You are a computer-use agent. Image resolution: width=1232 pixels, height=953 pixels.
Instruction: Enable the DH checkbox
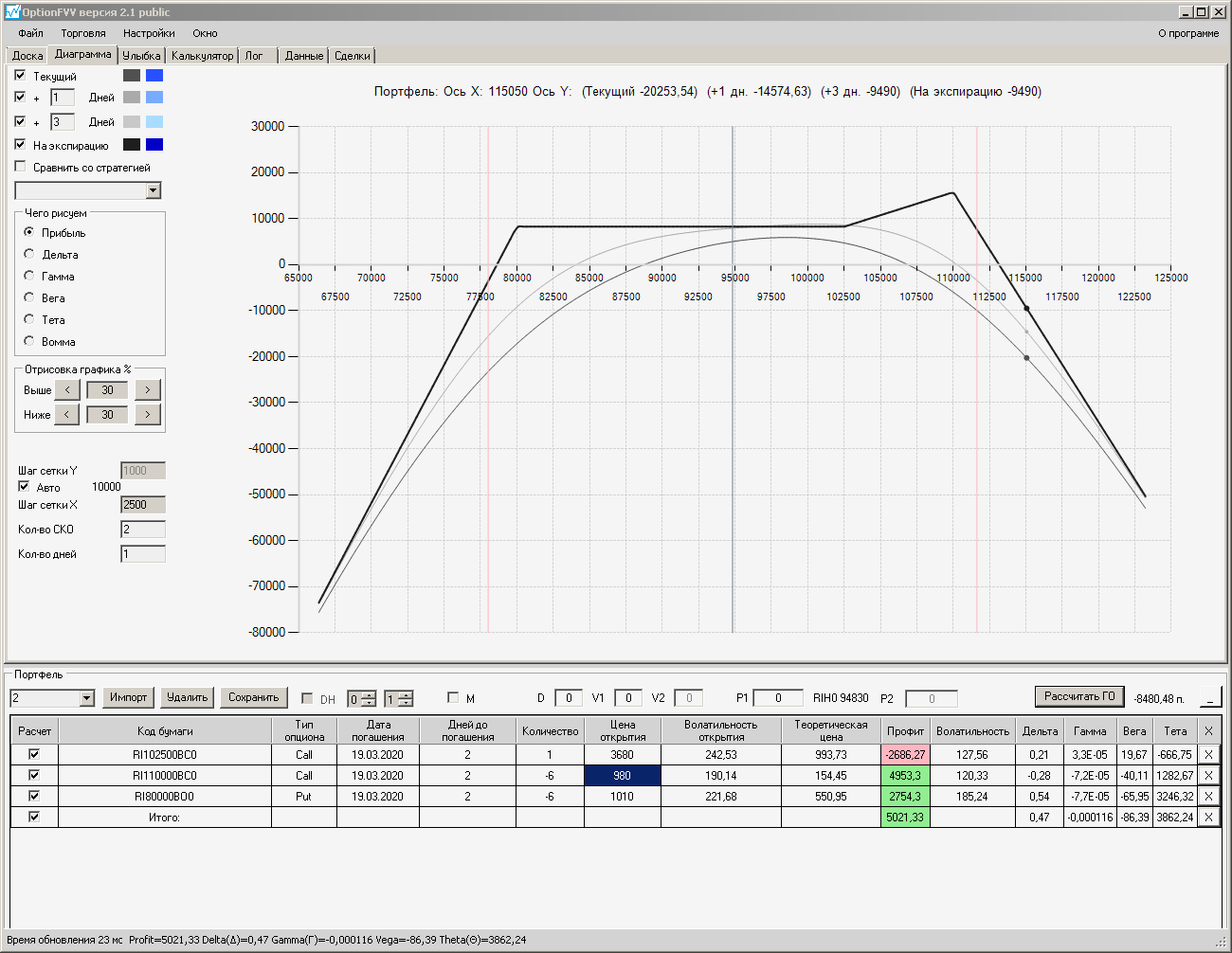307,698
